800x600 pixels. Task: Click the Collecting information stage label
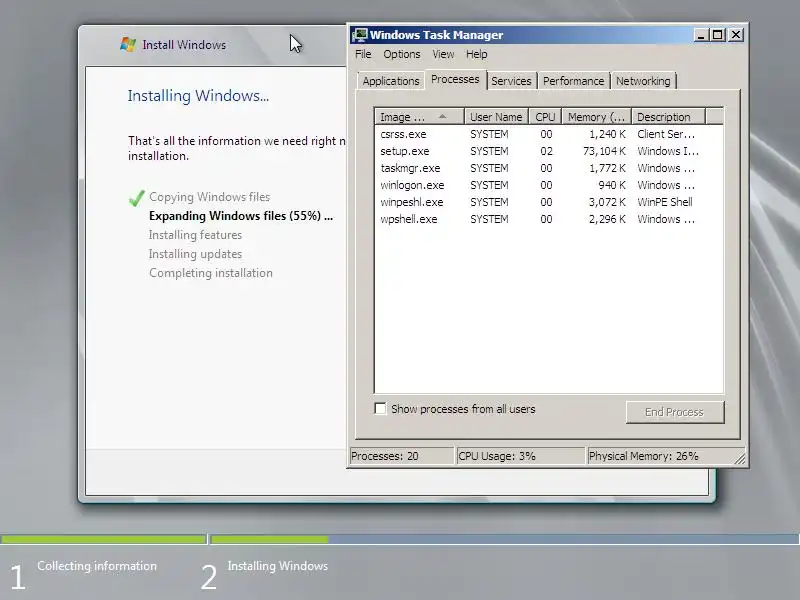[97, 566]
